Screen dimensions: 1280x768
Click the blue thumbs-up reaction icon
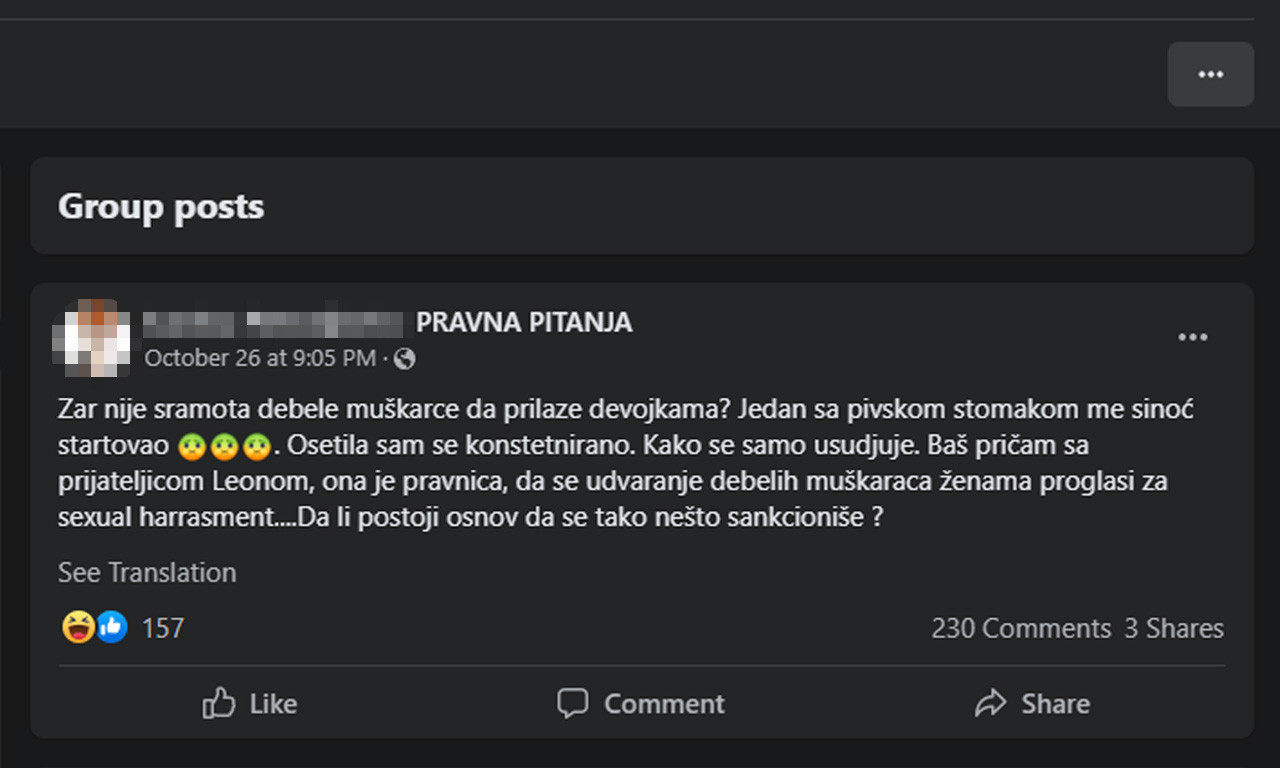click(x=111, y=627)
